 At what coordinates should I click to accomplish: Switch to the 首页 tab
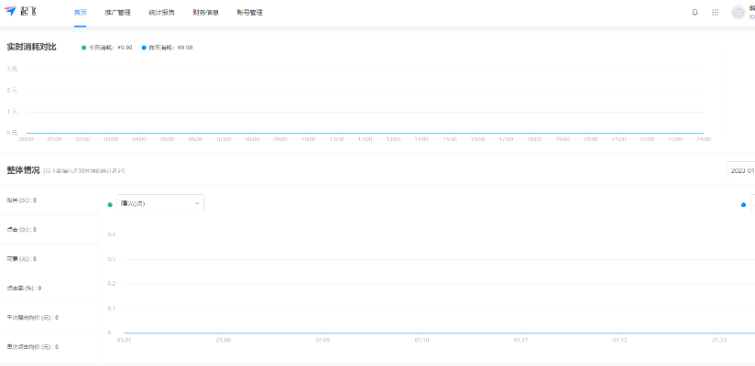80,13
